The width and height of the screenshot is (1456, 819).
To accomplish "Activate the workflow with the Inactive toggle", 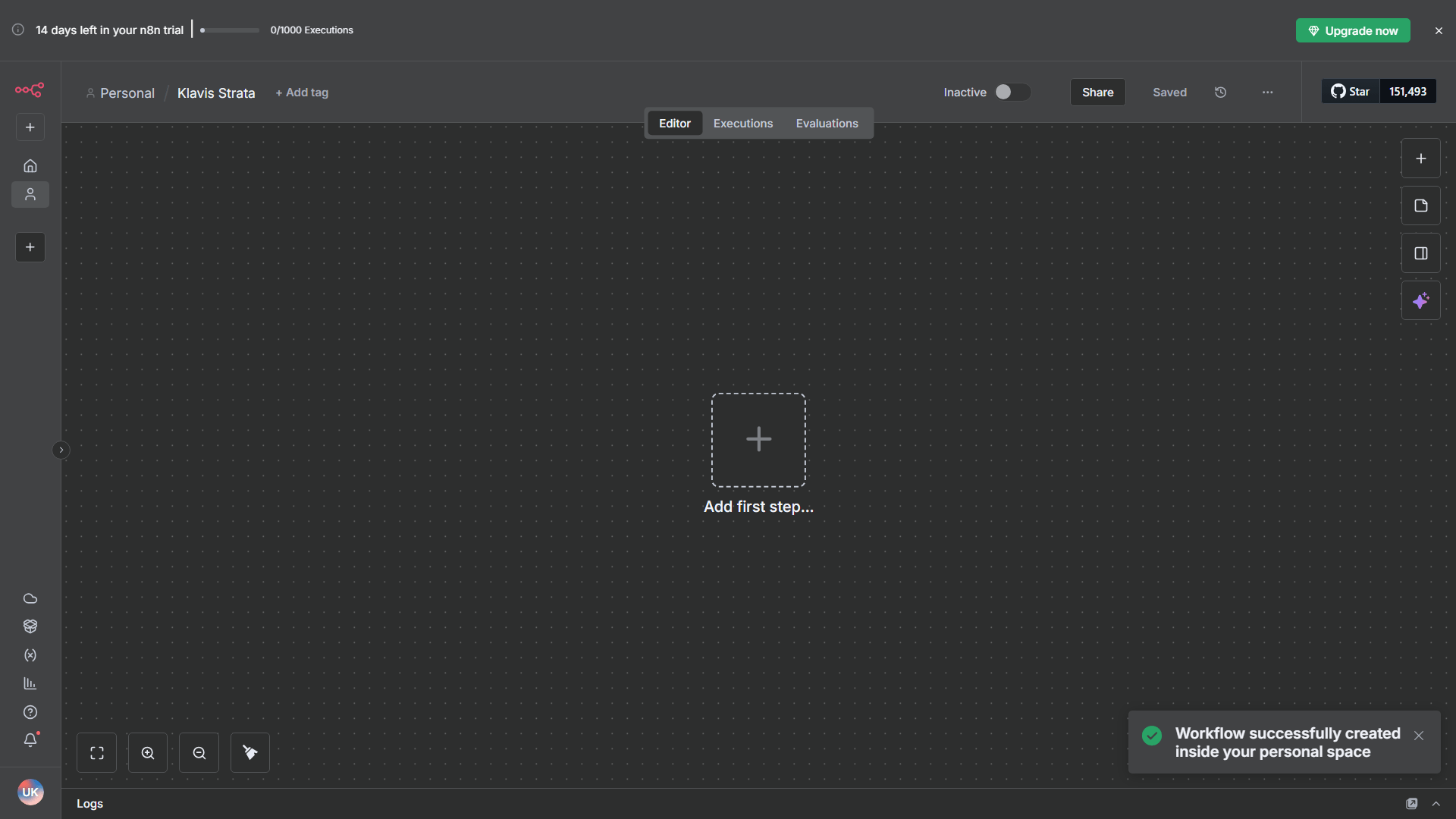I will 1012,92.
